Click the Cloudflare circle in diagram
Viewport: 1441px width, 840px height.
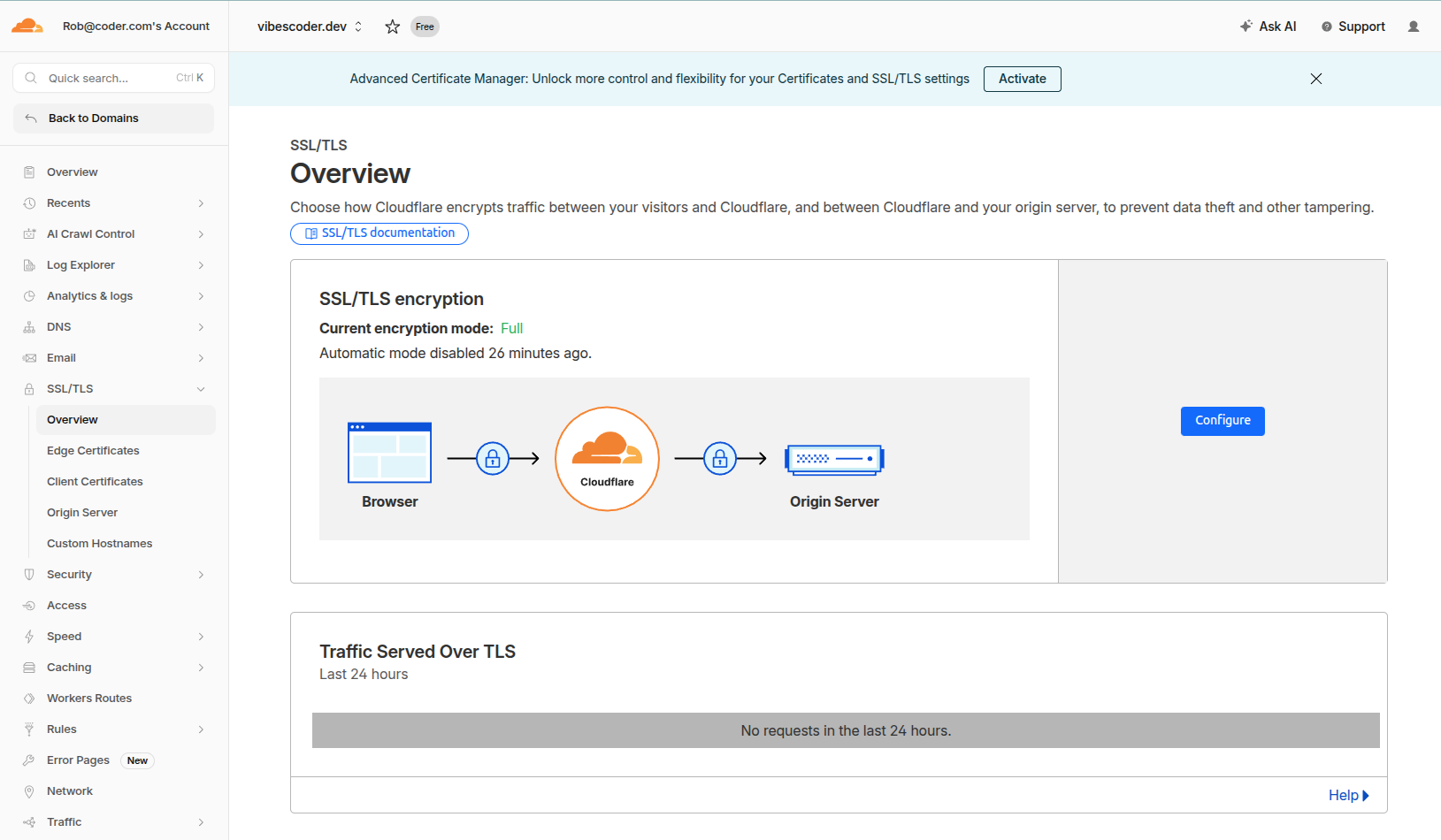coord(607,459)
